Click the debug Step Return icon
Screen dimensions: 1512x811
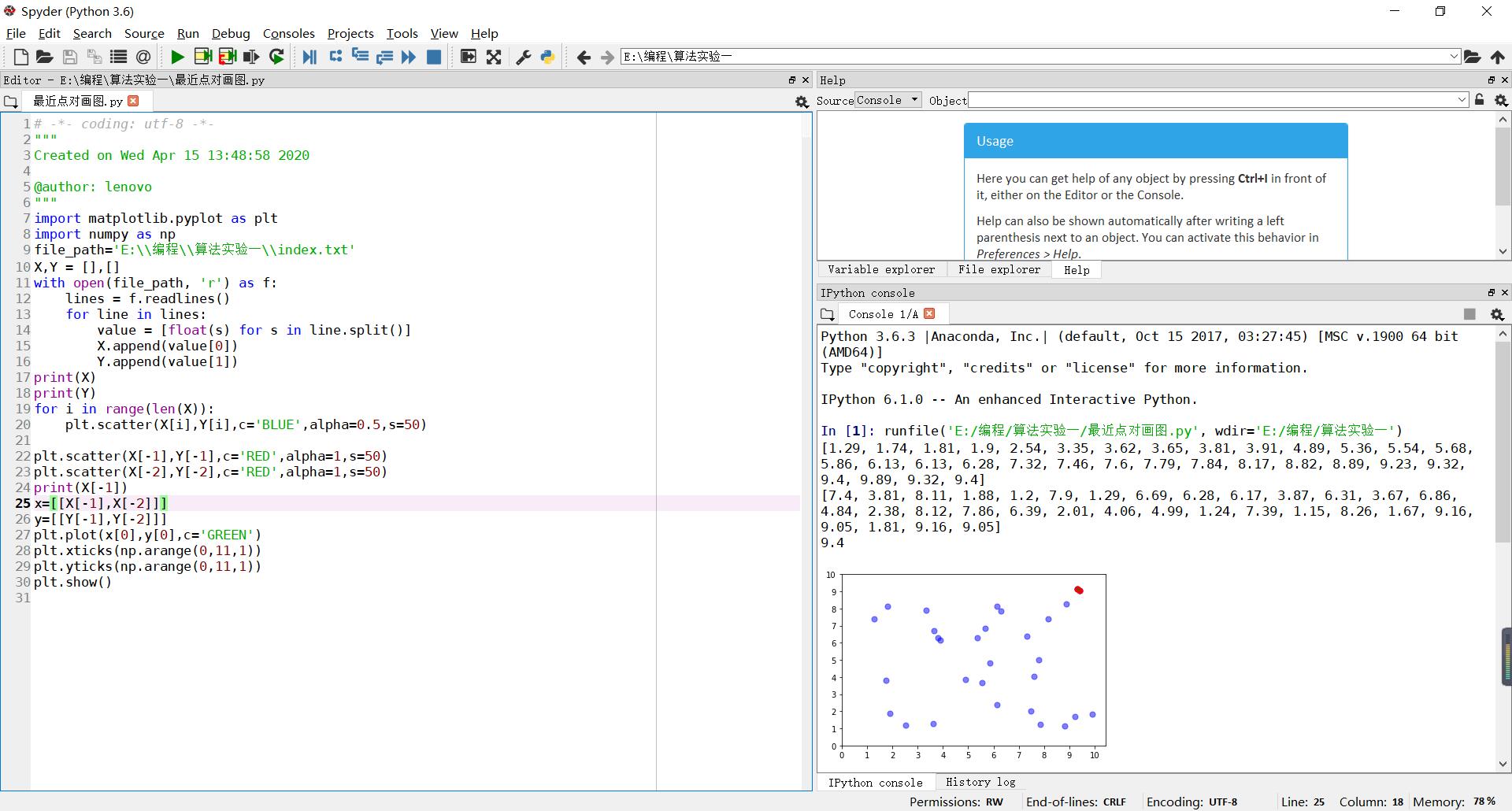(384, 57)
